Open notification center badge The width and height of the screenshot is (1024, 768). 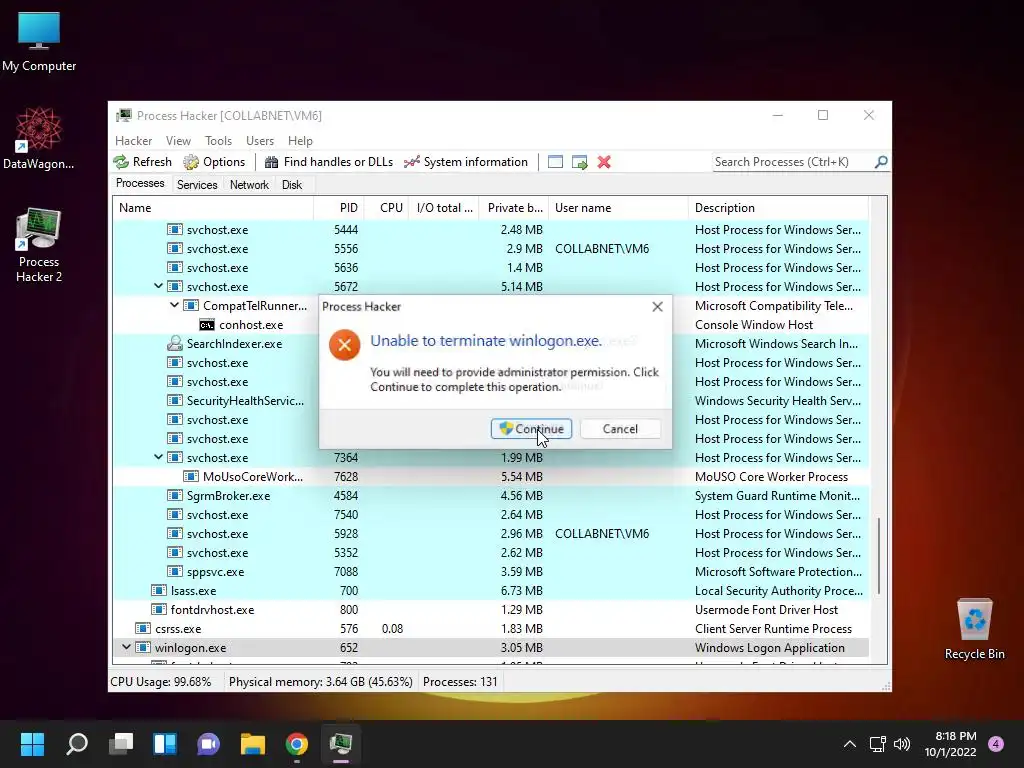[996, 744]
